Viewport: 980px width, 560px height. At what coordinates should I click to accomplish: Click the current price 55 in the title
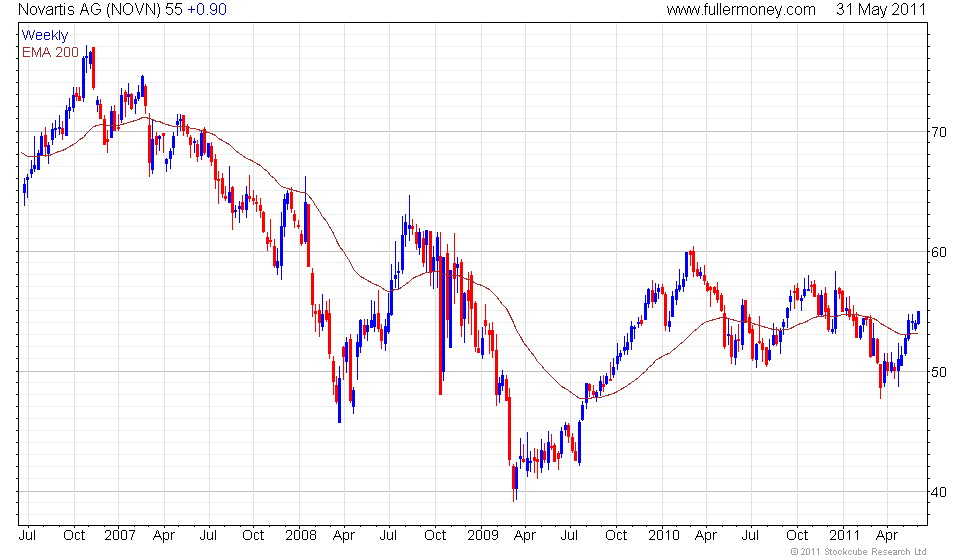[x=174, y=9]
